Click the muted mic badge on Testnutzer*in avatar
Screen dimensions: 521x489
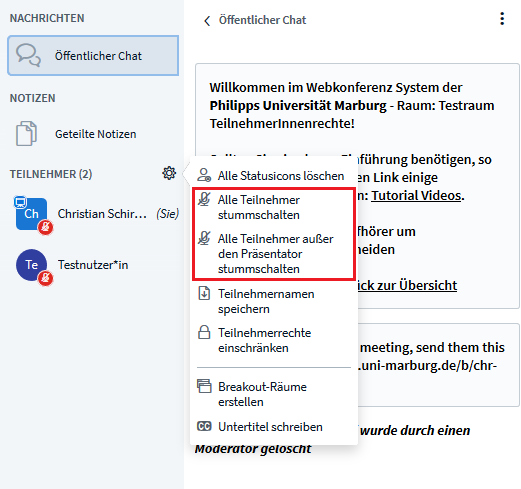[45, 278]
